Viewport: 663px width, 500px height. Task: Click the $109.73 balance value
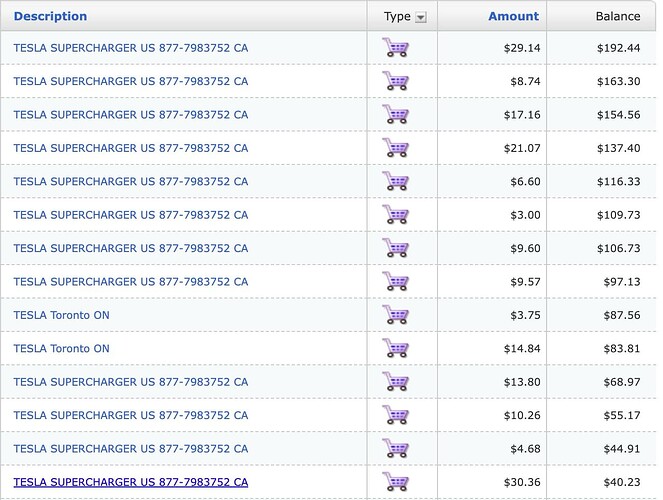point(619,215)
